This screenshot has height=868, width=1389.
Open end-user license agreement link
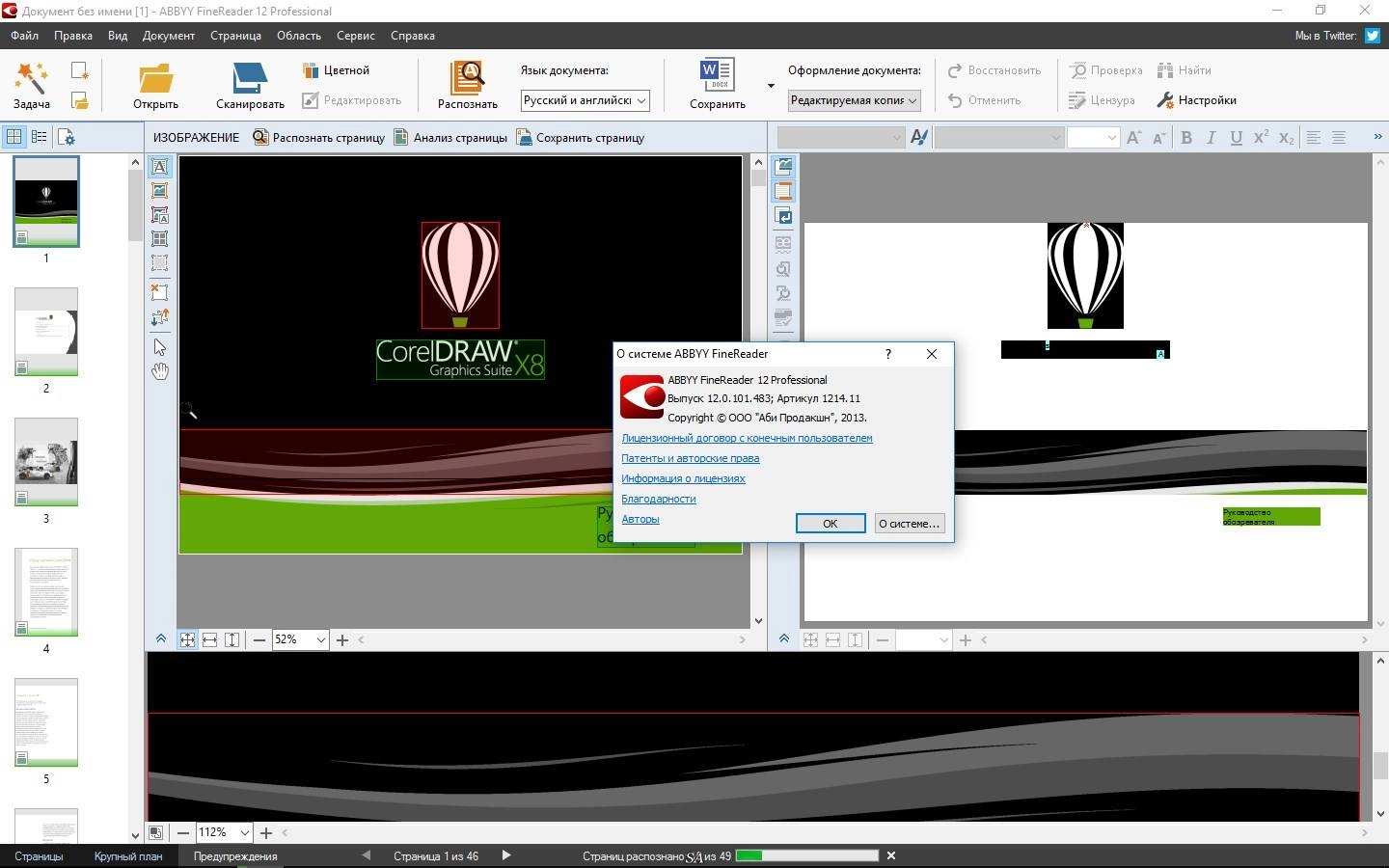pos(747,438)
